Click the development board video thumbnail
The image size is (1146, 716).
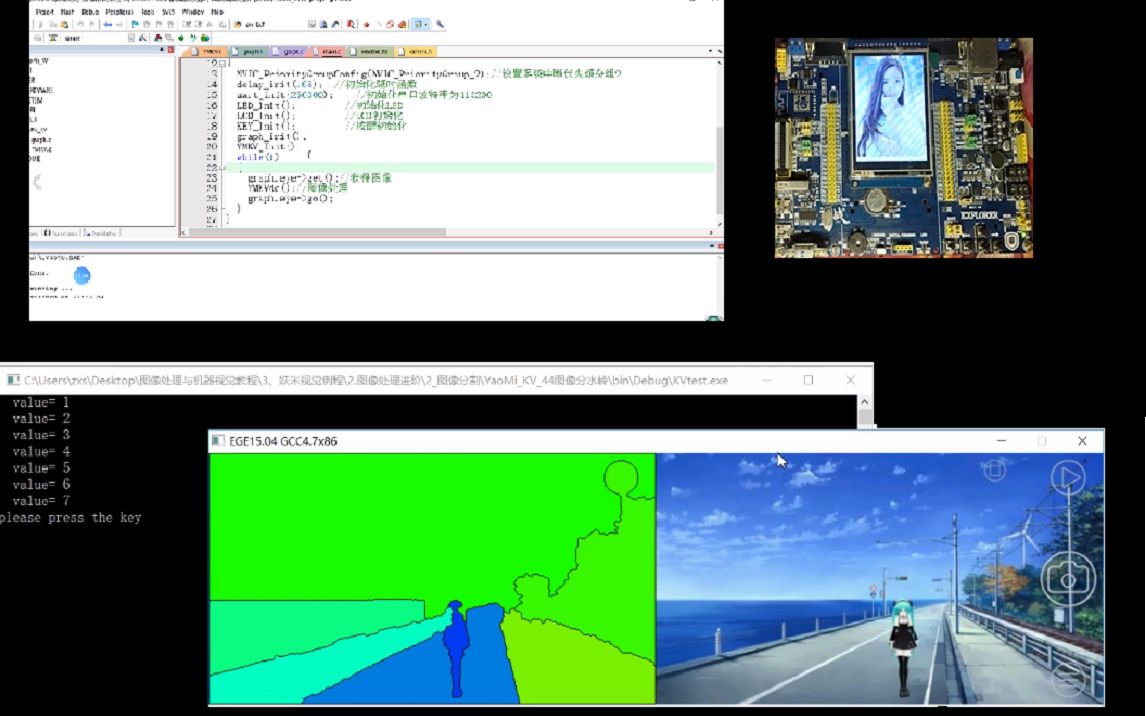(x=903, y=148)
